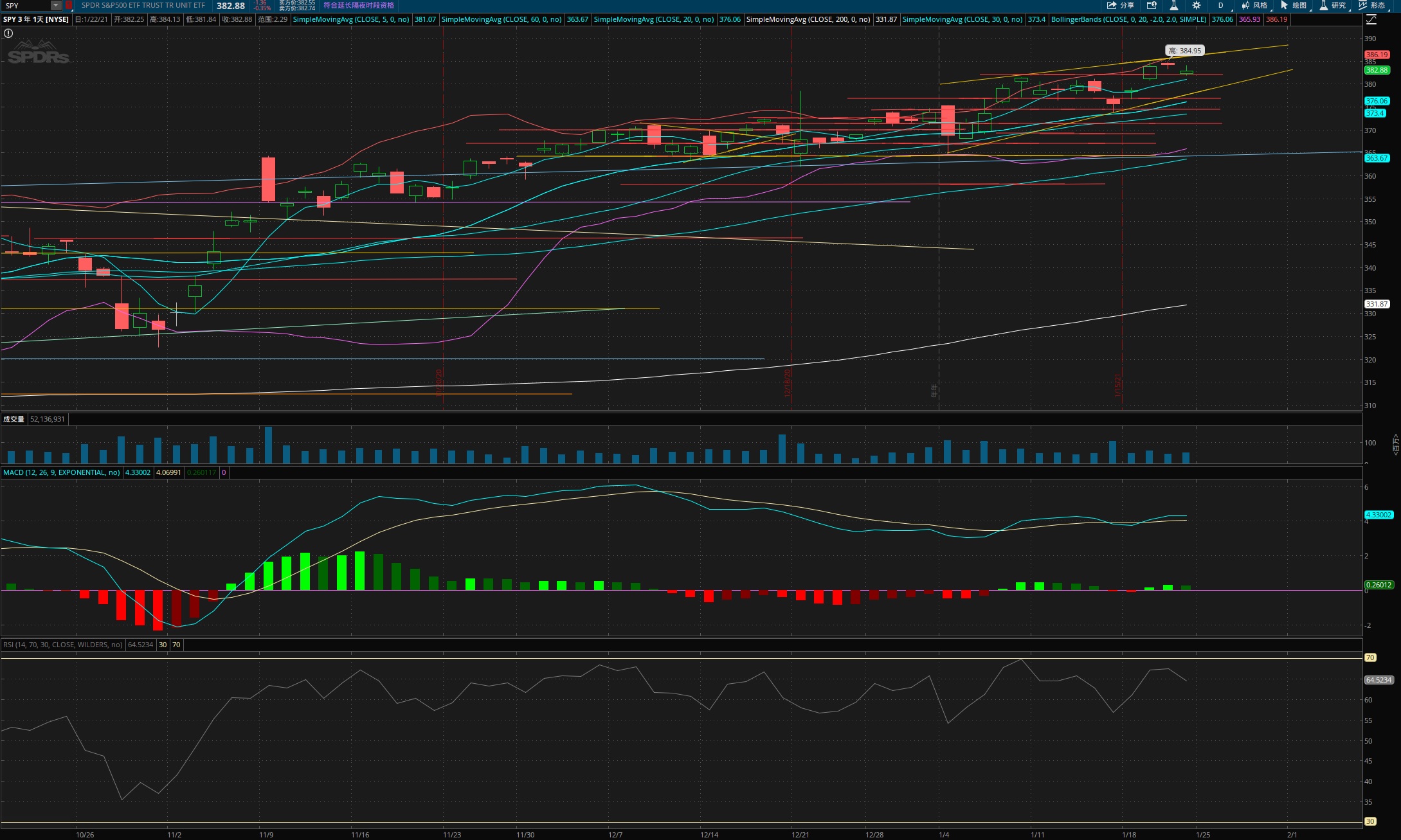Open the patterns (形态) menu
Screen dimensions: 1401x840
(x=1372, y=5)
